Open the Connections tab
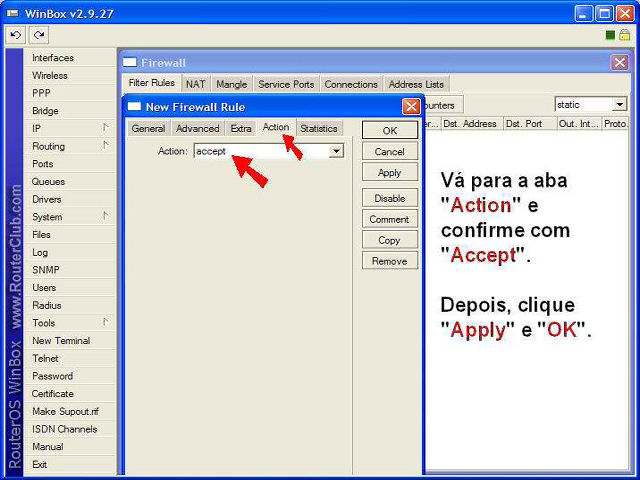This screenshot has width=640, height=480. click(x=351, y=84)
